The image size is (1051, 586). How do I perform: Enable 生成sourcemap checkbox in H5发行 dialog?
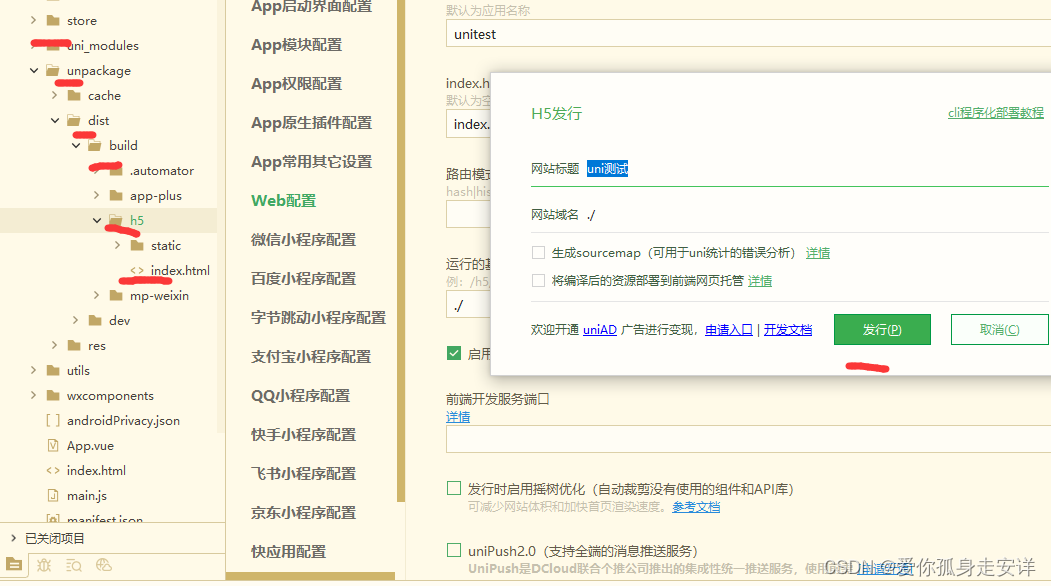click(538, 252)
